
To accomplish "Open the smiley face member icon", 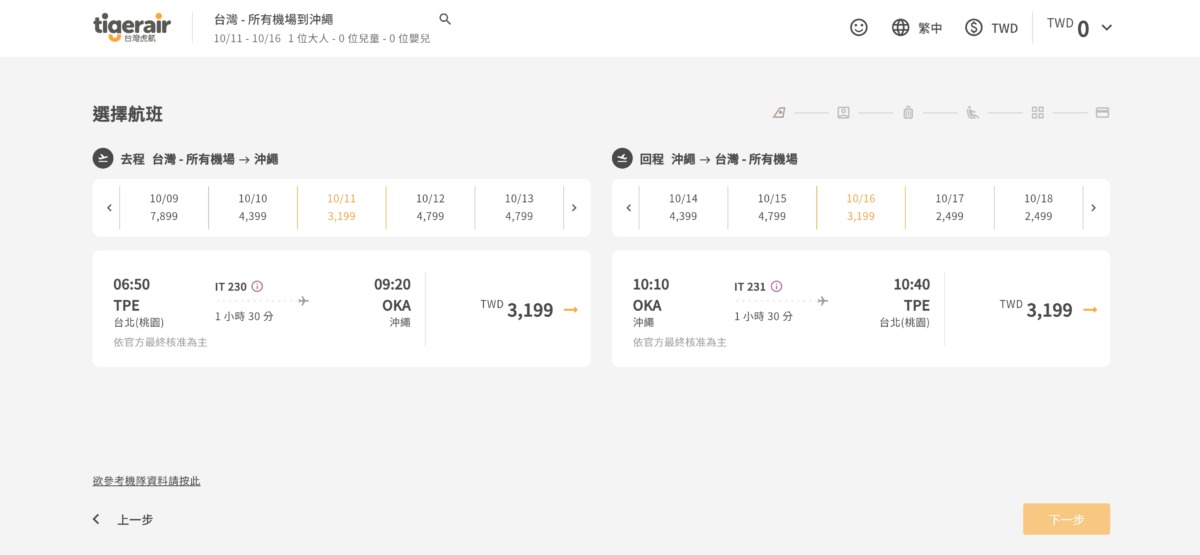I will pos(858,28).
